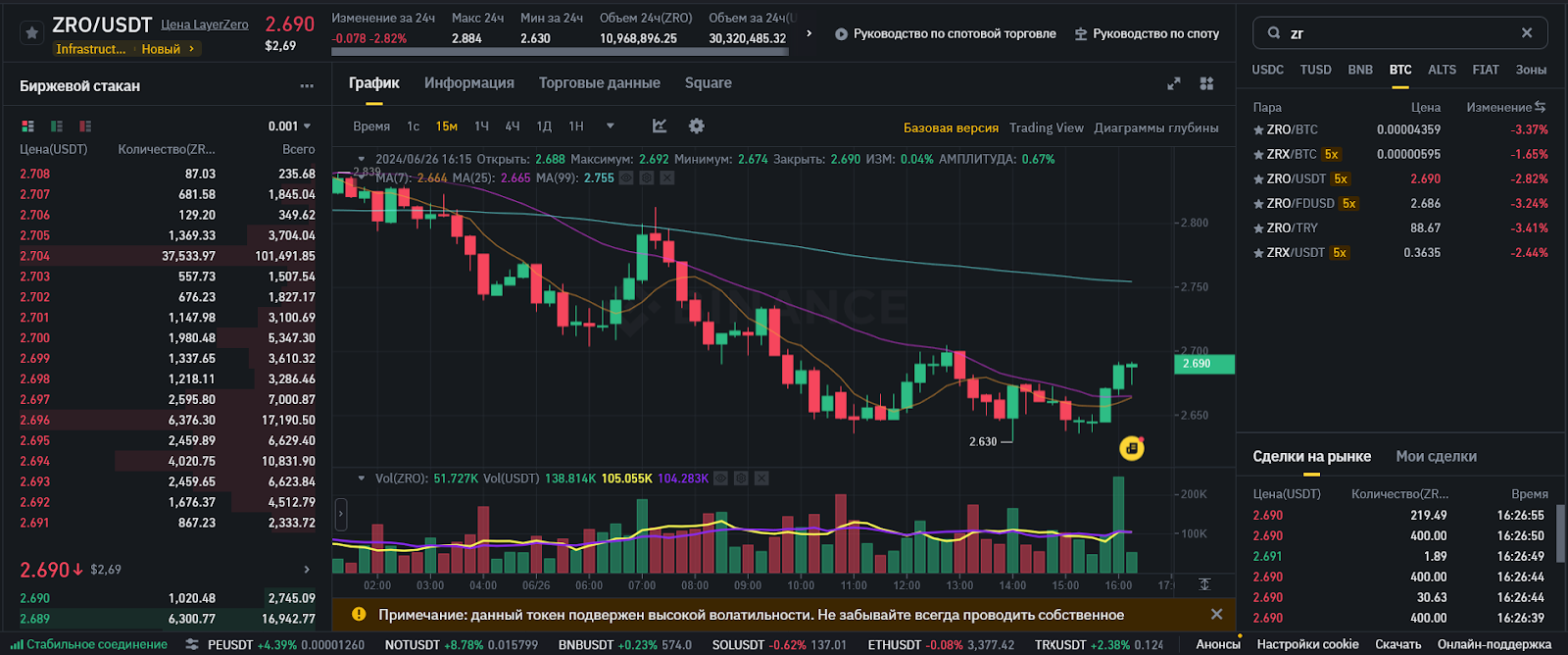Select the График tab
The width and height of the screenshot is (1568, 655).
click(x=374, y=83)
